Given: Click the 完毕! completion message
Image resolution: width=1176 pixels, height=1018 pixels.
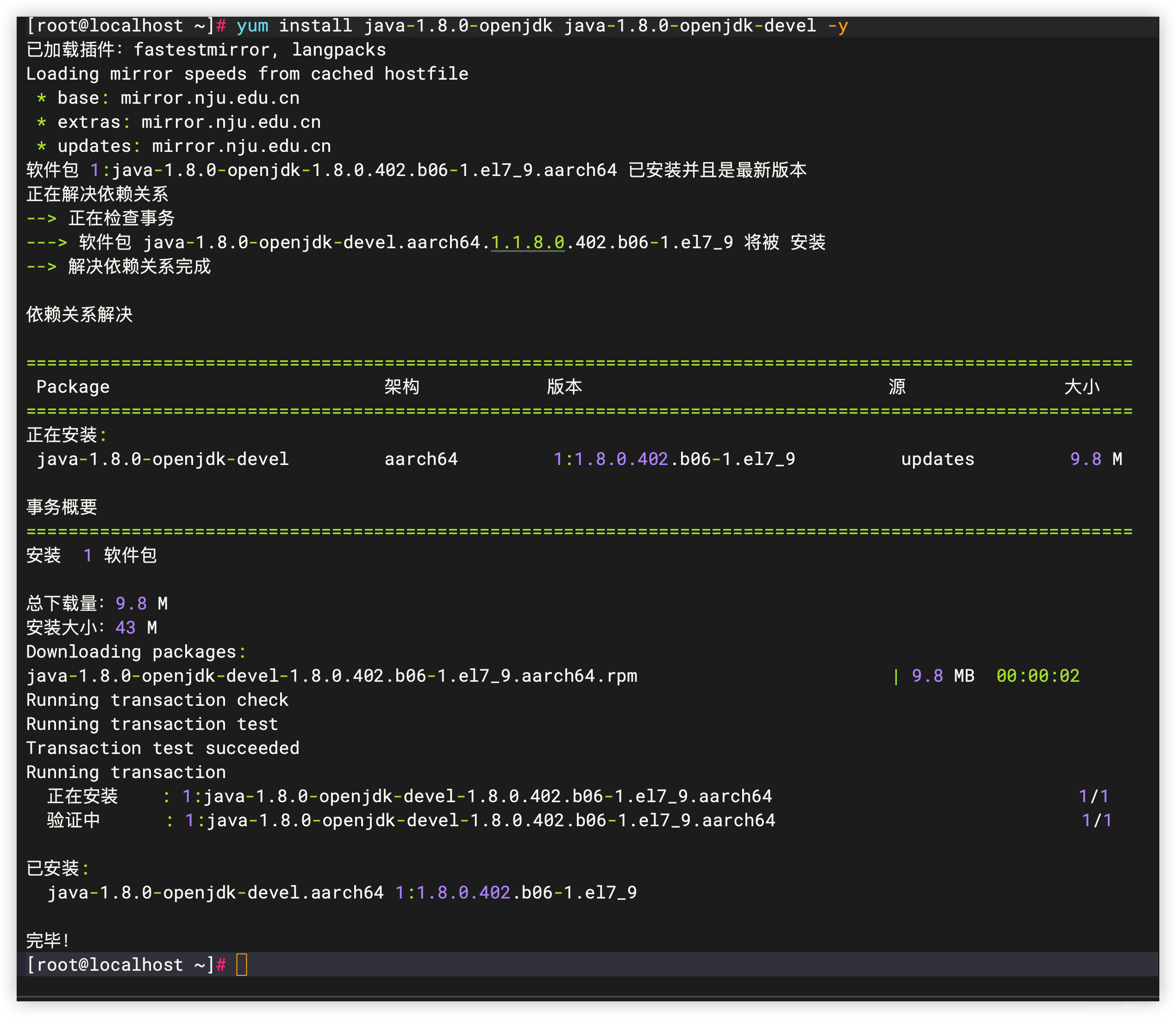Looking at the screenshot, I should click(48, 940).
